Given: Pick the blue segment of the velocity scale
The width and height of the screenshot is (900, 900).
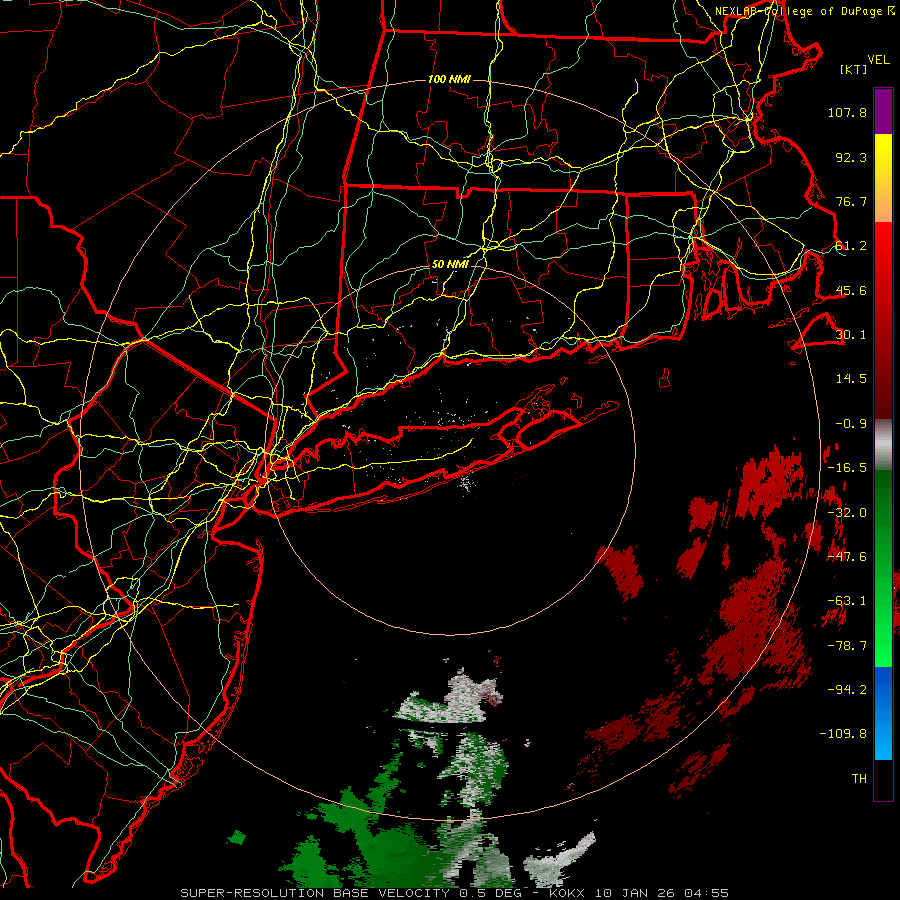Looking at the screenshot, I should (883, 713).
